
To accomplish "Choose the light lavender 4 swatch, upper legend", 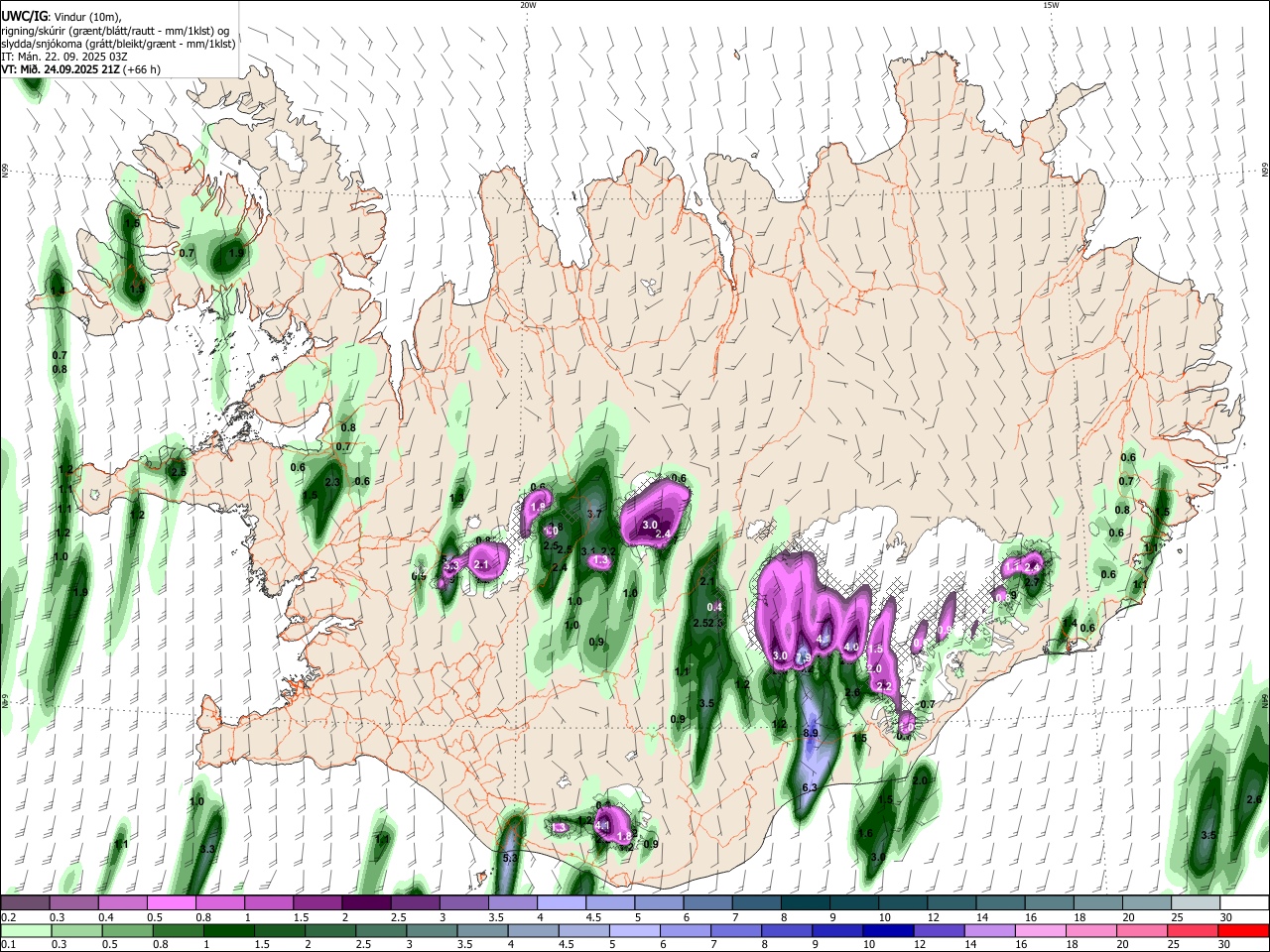I will [x=562, y=903].
